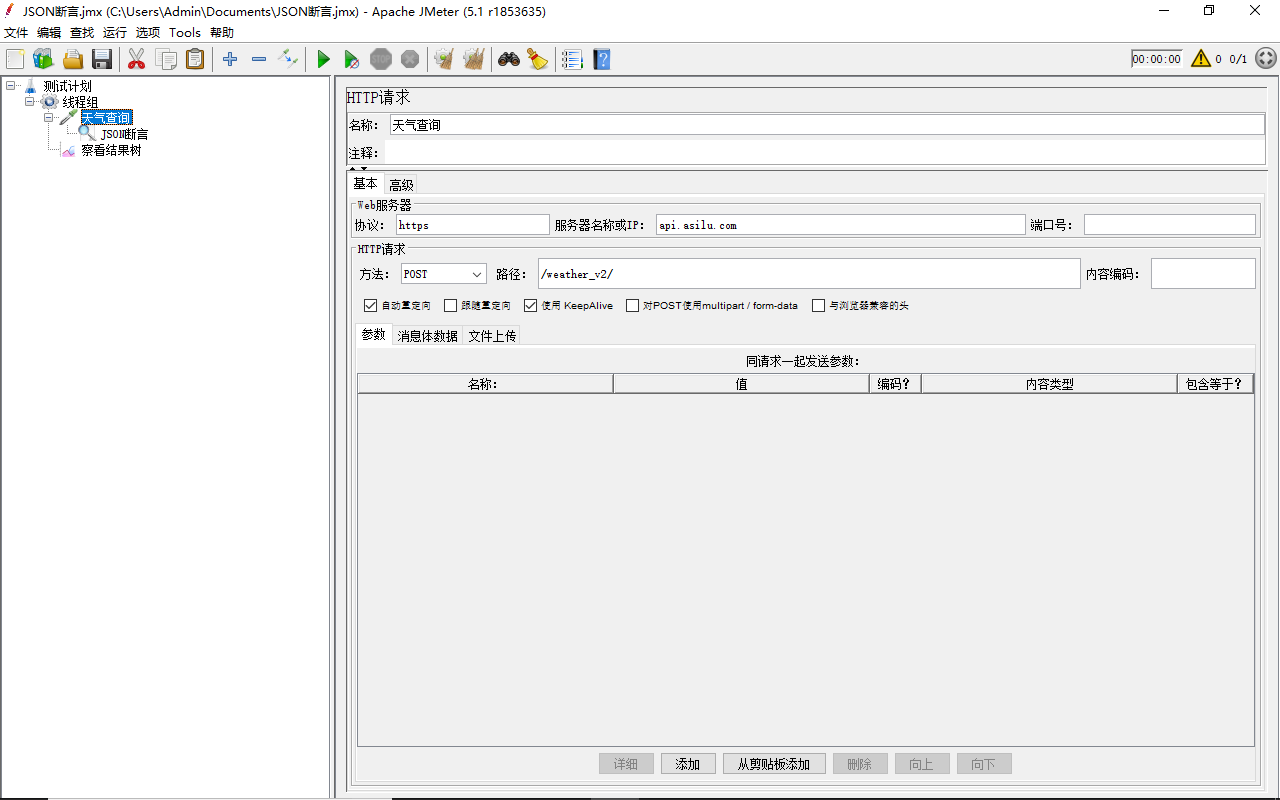Click the Paste clipboard icon
This screenshot has width=1280, height=800.
tap(195, 59)
